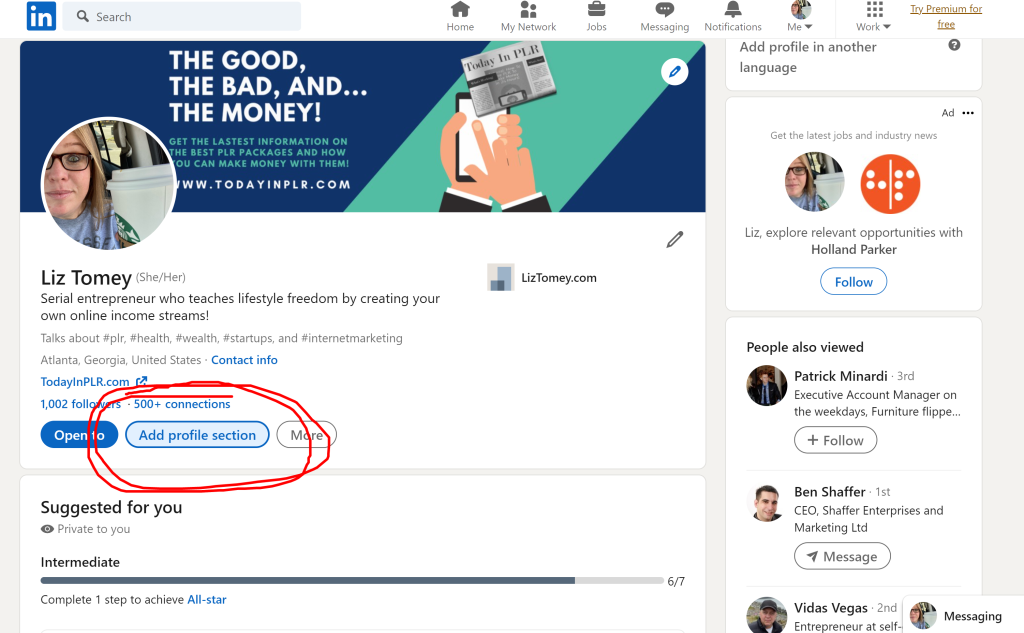The height and width of the screenshot is (633, 1024).
Task: Click the ad's Liz profile thumbnail
Action: [814, 182]
